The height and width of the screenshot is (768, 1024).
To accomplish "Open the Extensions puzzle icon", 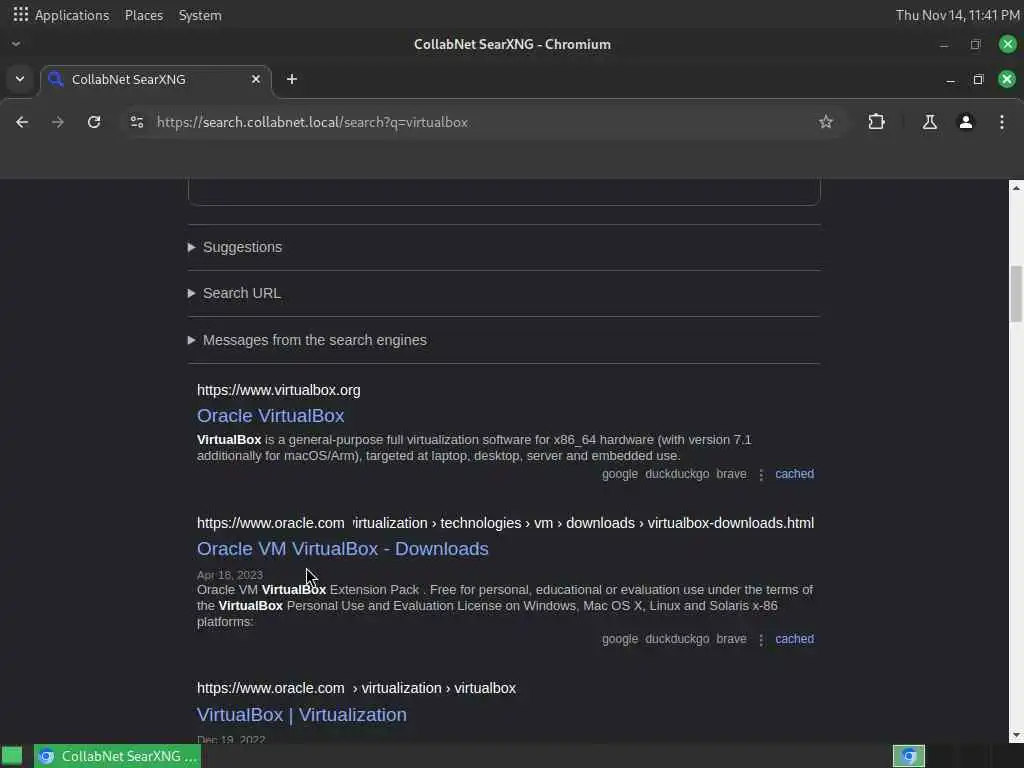I will click(876, 122).
